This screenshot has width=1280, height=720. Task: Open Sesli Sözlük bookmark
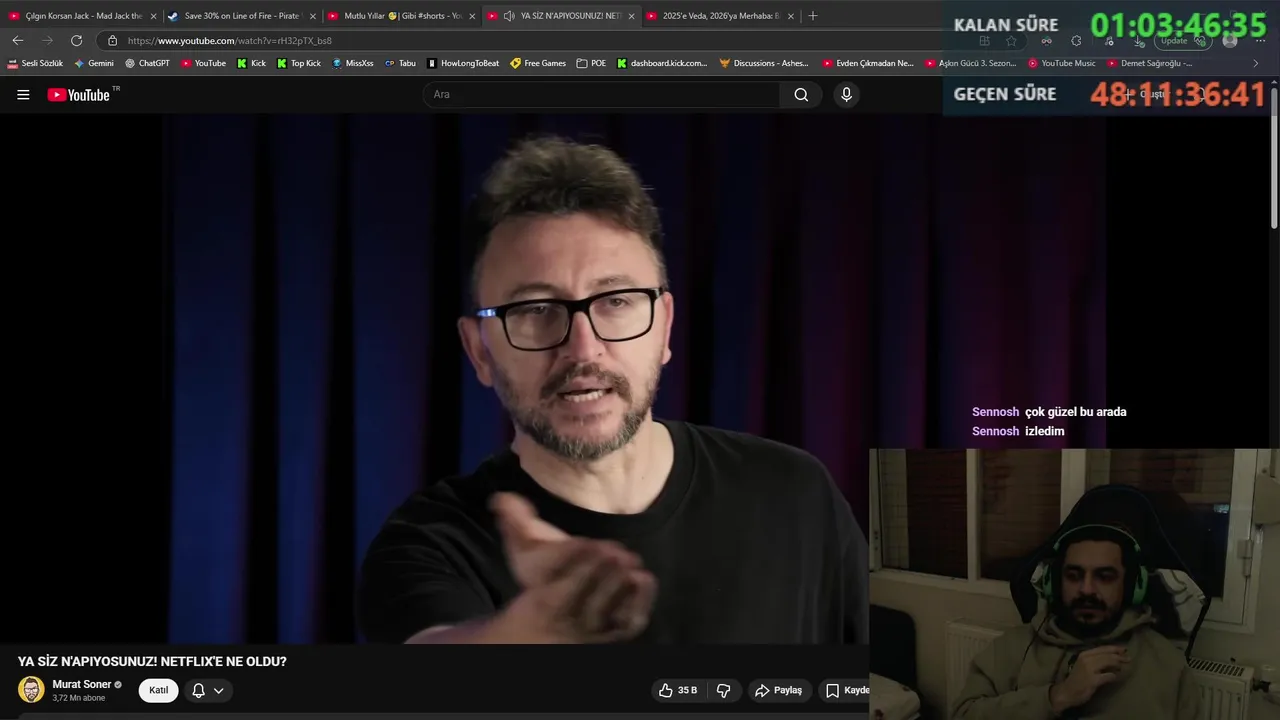(x=35, y=63)
